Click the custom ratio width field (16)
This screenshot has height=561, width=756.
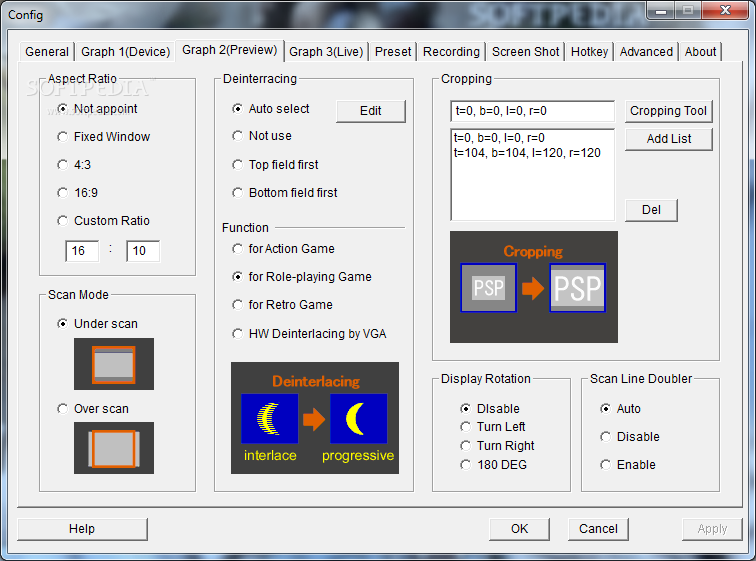(82, 251)
